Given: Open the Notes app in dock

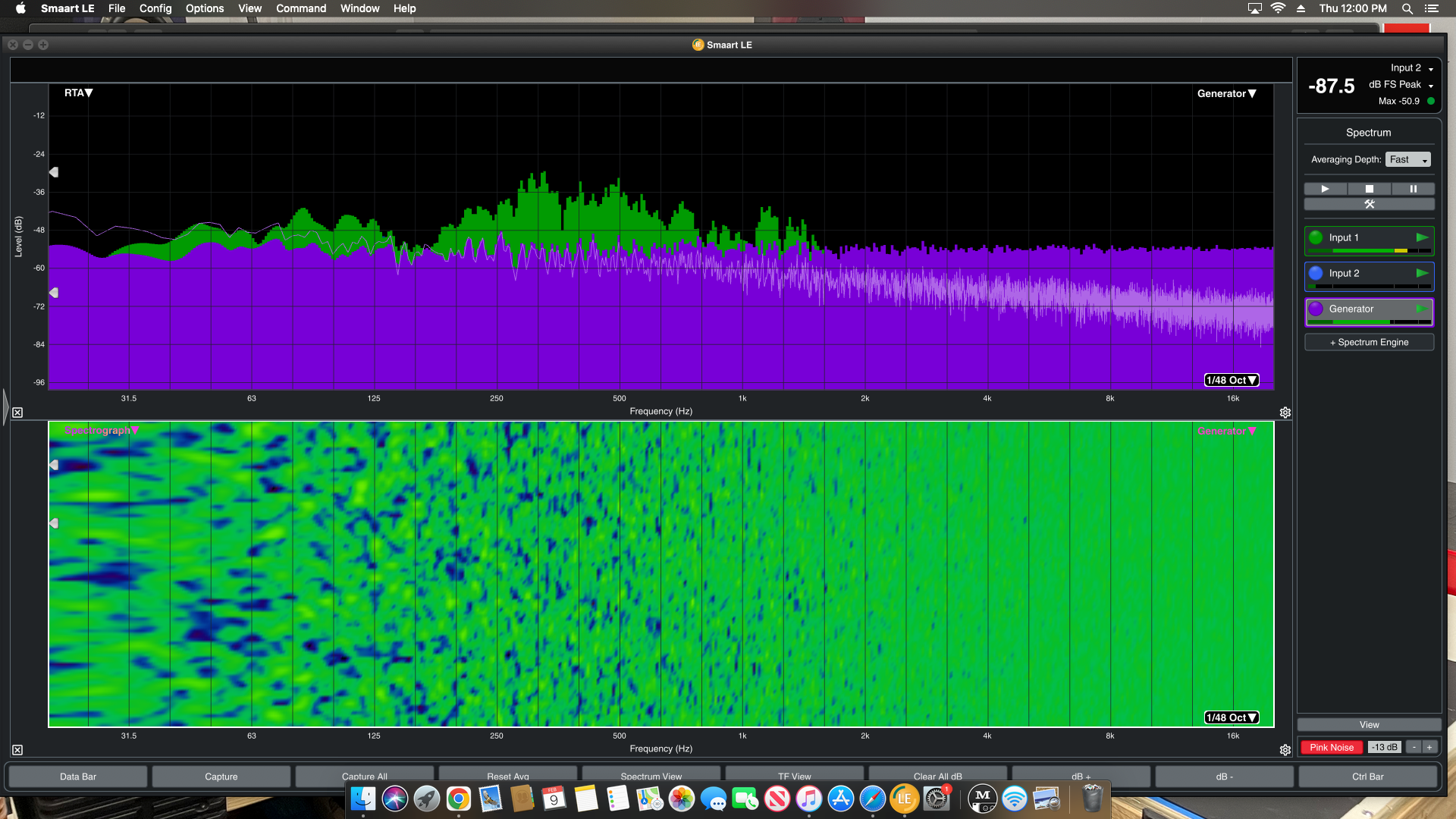Looking at the screenshot, I should [x=586, y=798].
